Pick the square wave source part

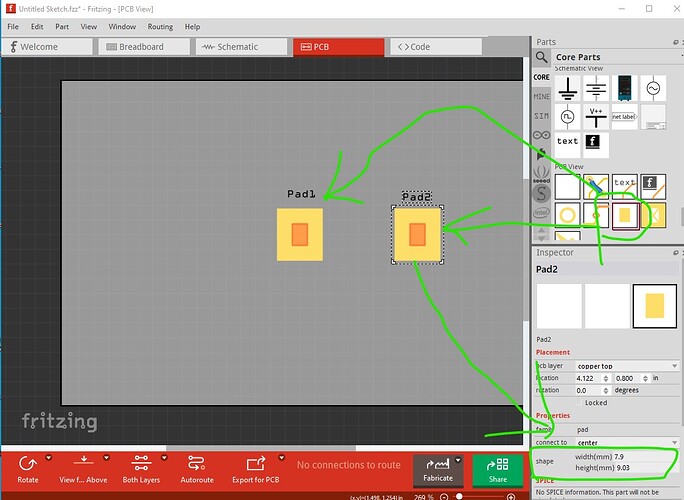568,116
